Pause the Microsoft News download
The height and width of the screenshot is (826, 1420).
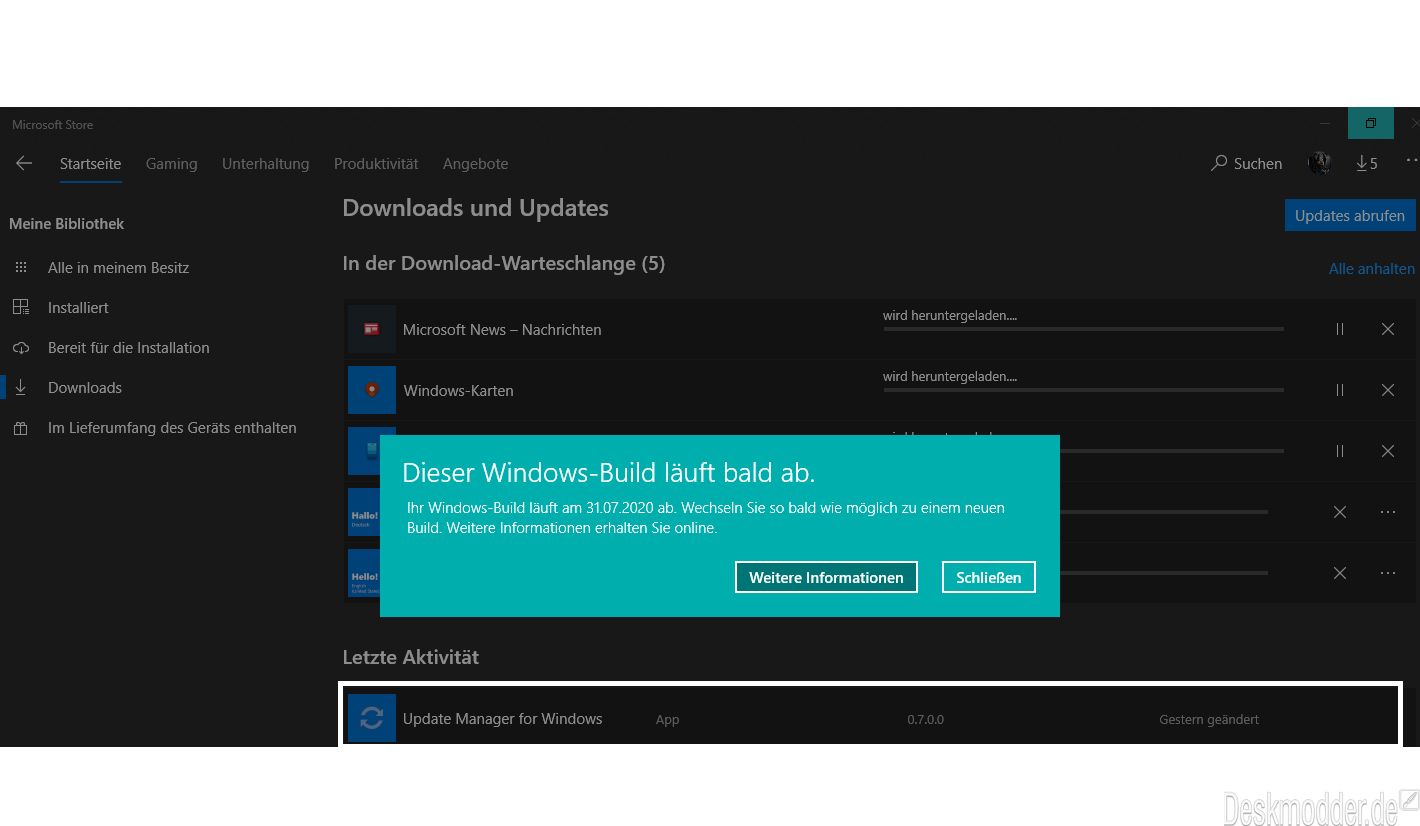(x=1340, y=329)
